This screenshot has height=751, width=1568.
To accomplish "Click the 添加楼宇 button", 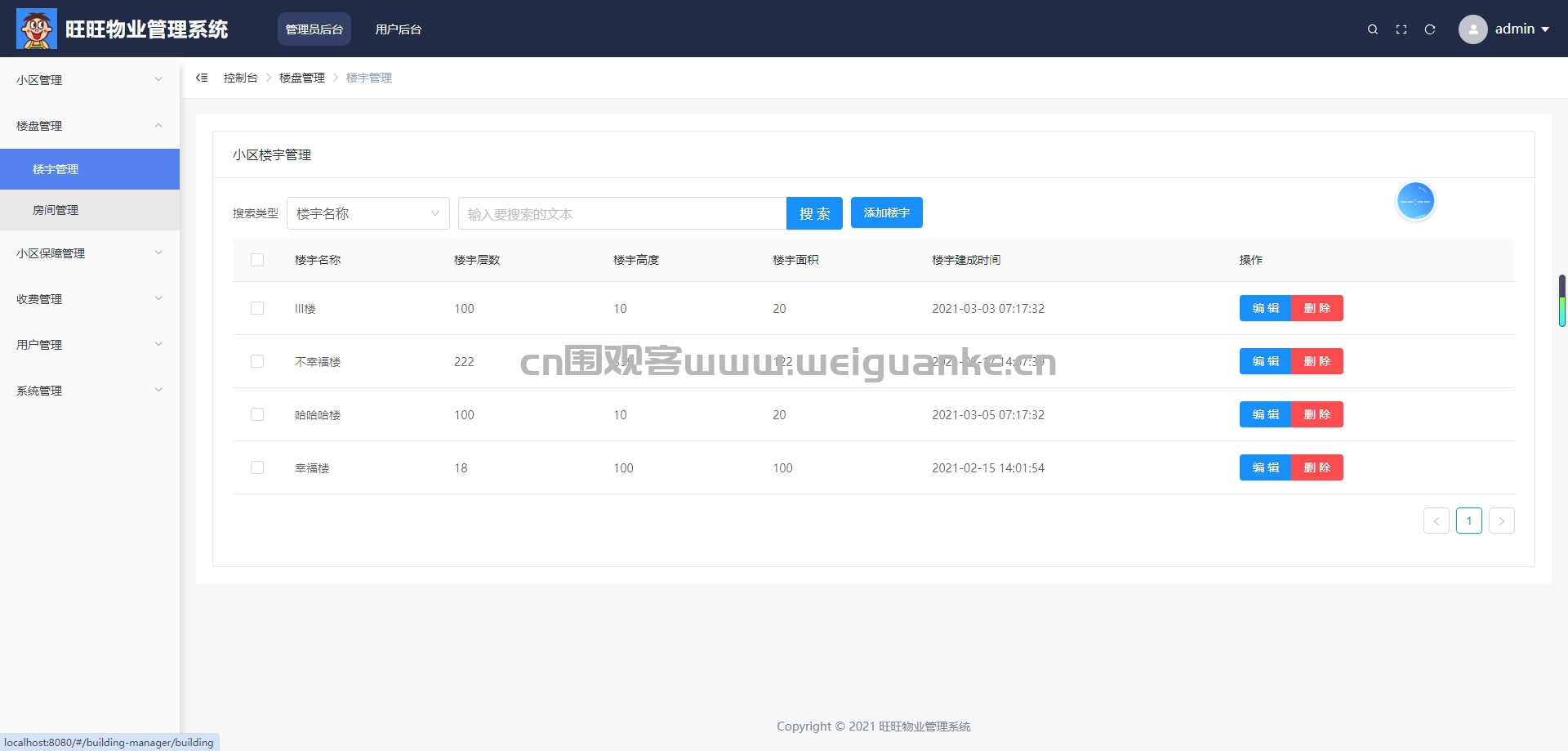I will tap(887, 212).
